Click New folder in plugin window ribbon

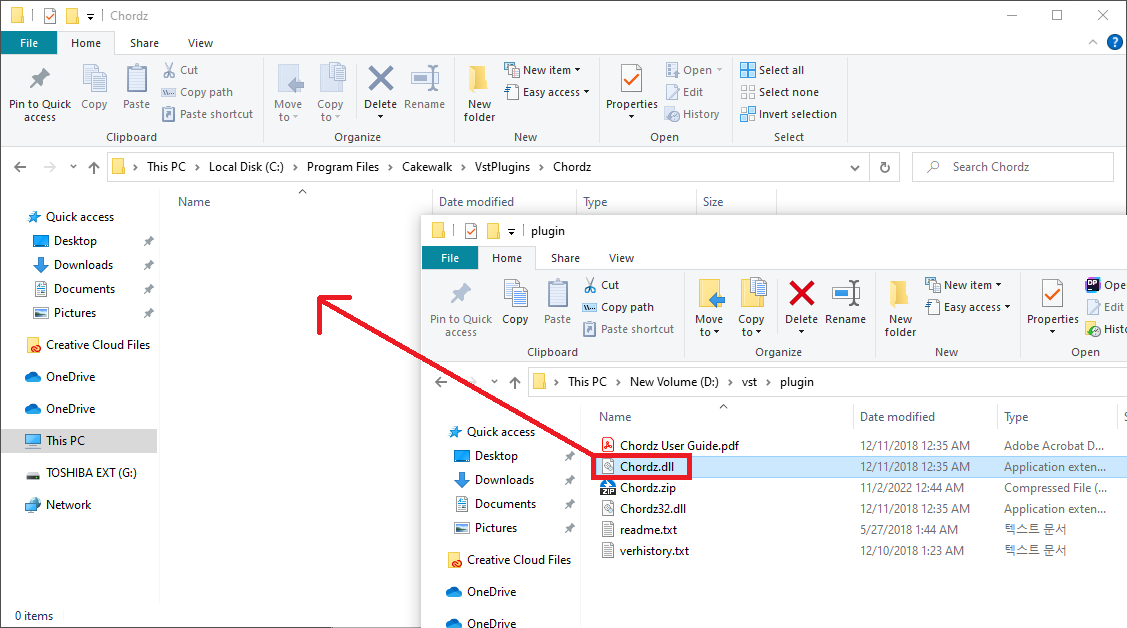900,309
